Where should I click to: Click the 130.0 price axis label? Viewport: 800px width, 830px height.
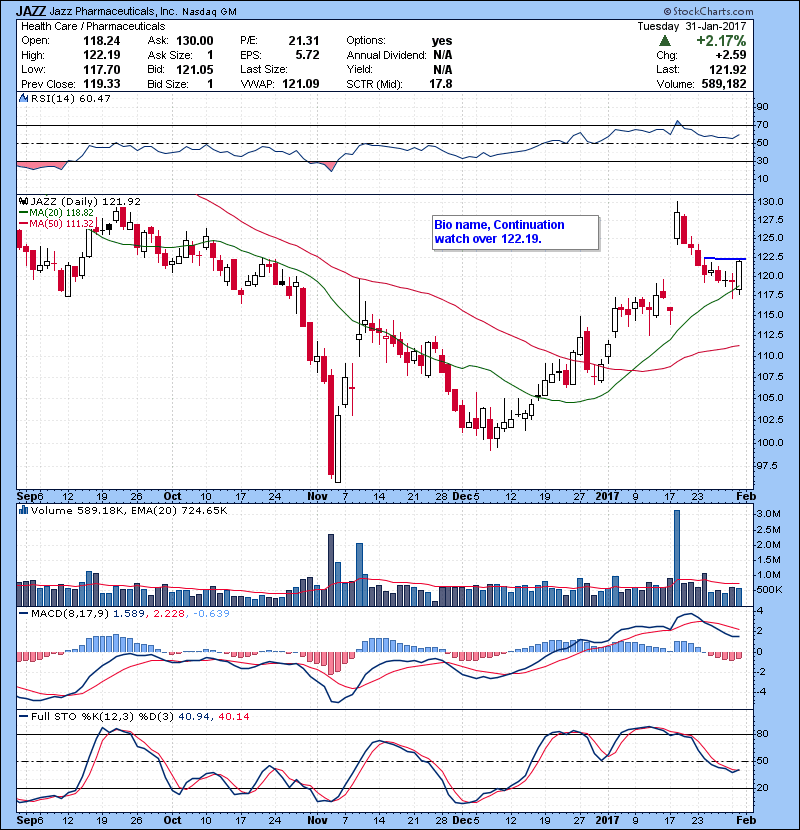click(x=771, y=202)
